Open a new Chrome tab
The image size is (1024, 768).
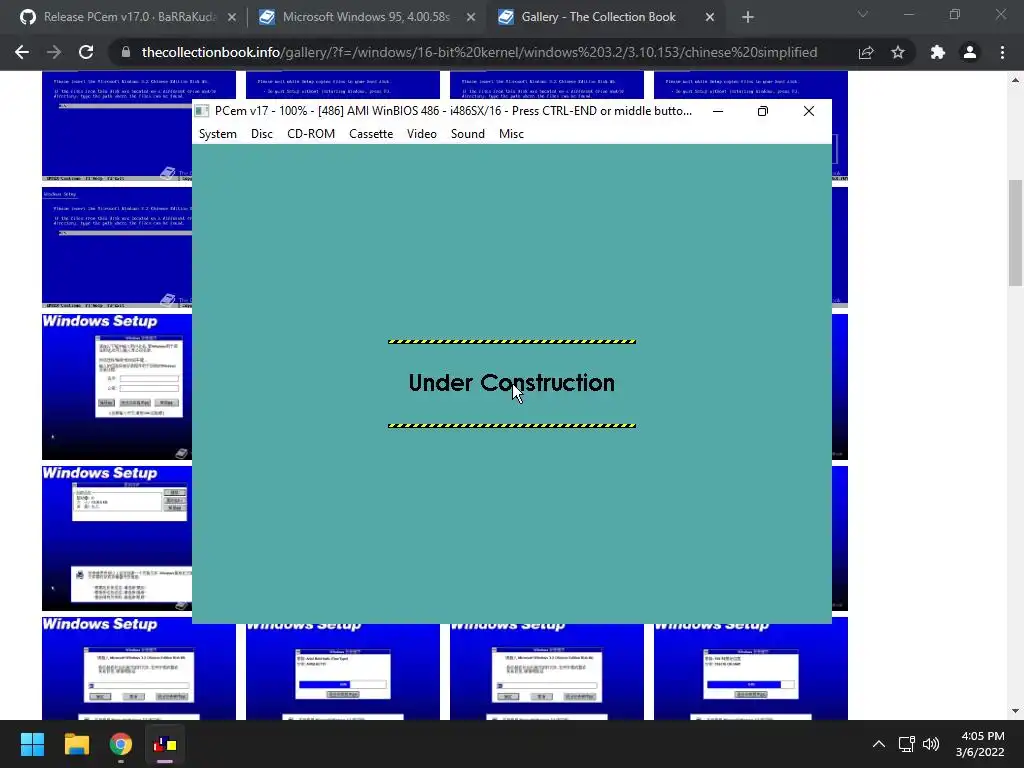point(748,18)
